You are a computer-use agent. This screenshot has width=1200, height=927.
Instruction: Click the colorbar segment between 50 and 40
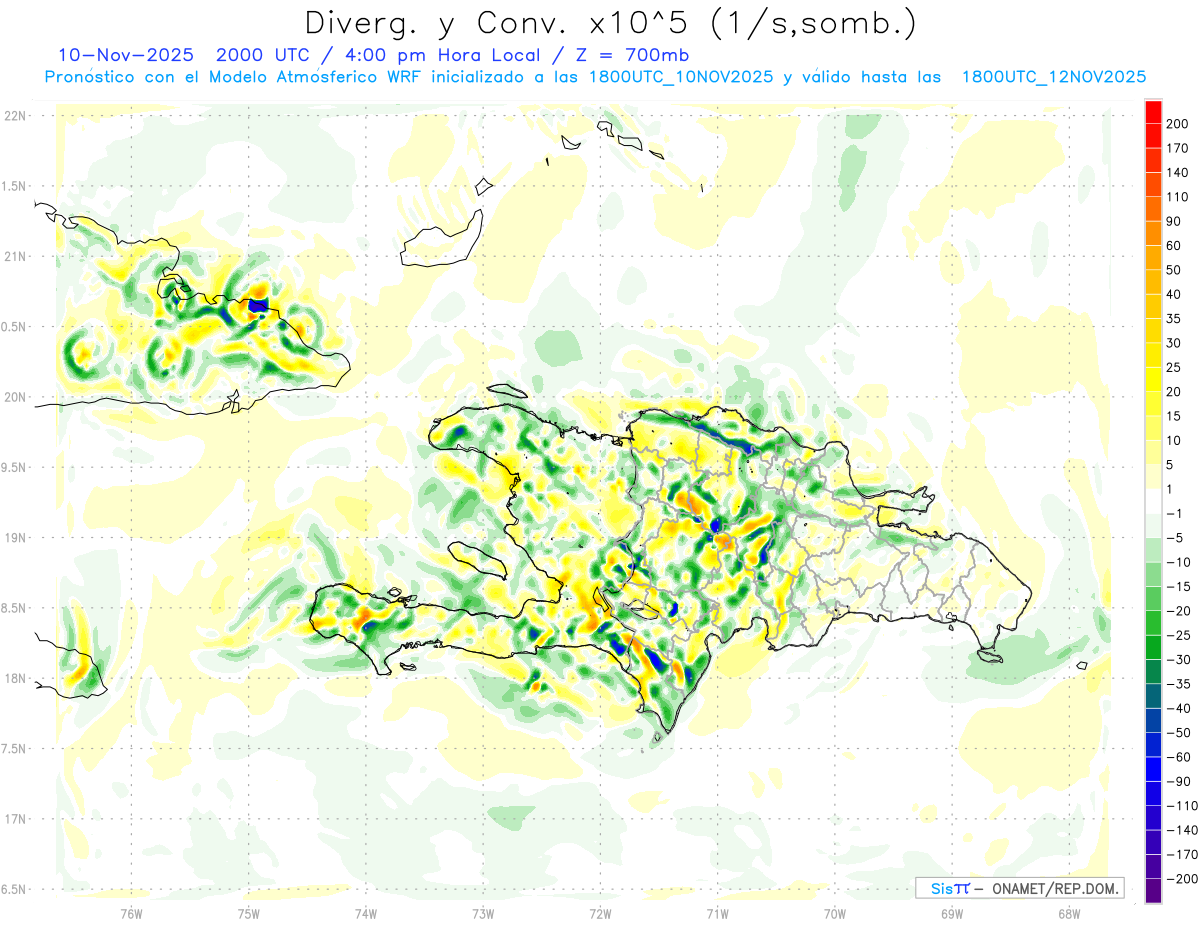1153,281
